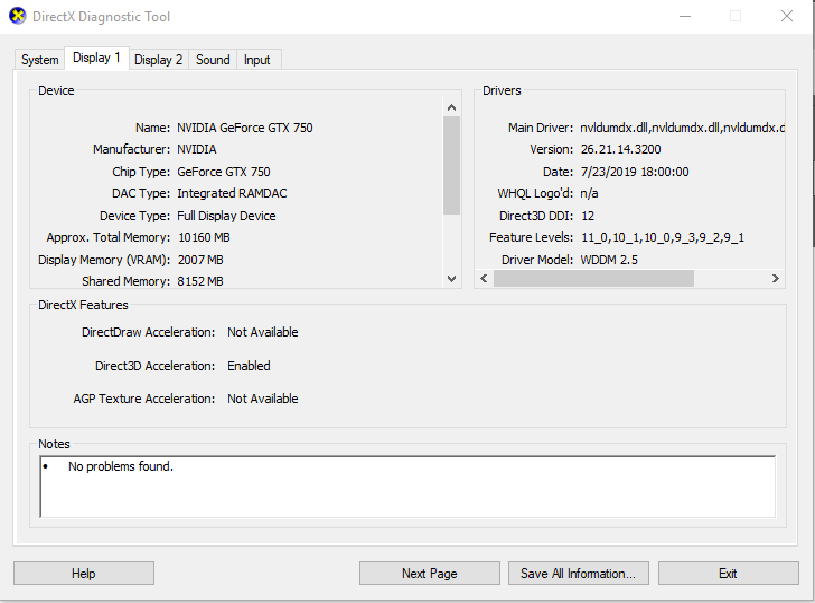The height and width of the screenshot is (603, 815).
Task: Select the currently active Display 1 tab
Action: [x=96, y=58]
